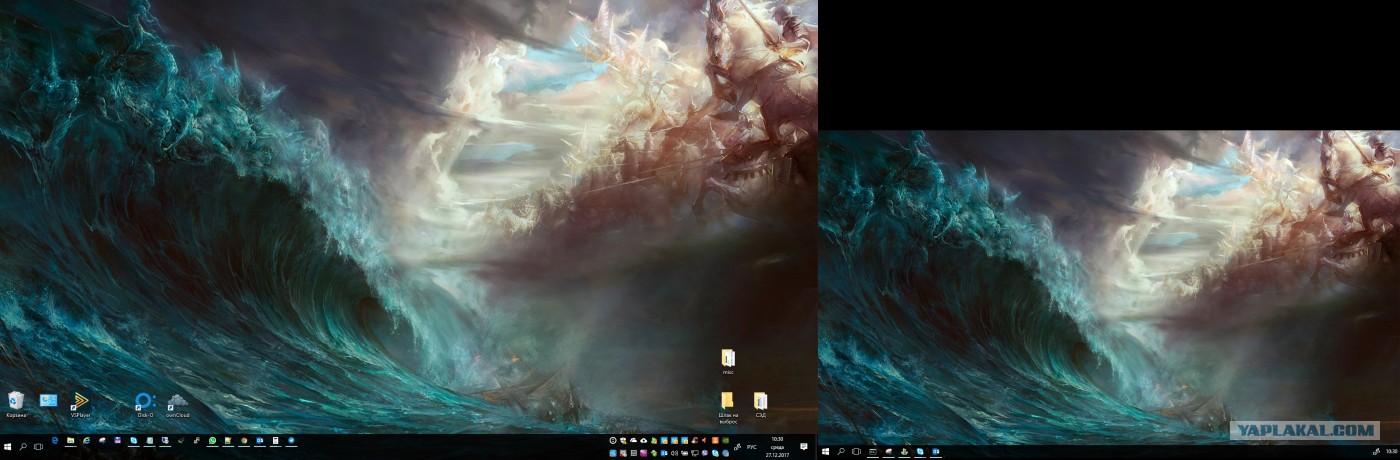Open the clock on the second display taskbar
1400x460 pixels.
click(x=1391, y=451)
